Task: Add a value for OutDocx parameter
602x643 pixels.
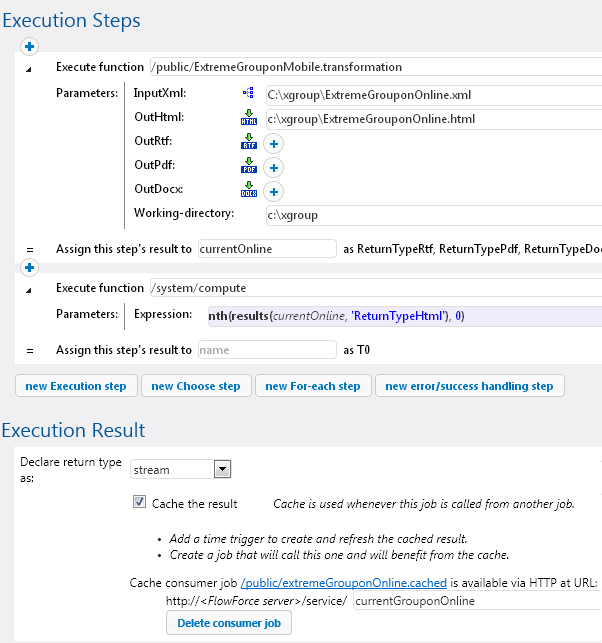Action: [x=274, y=192]
